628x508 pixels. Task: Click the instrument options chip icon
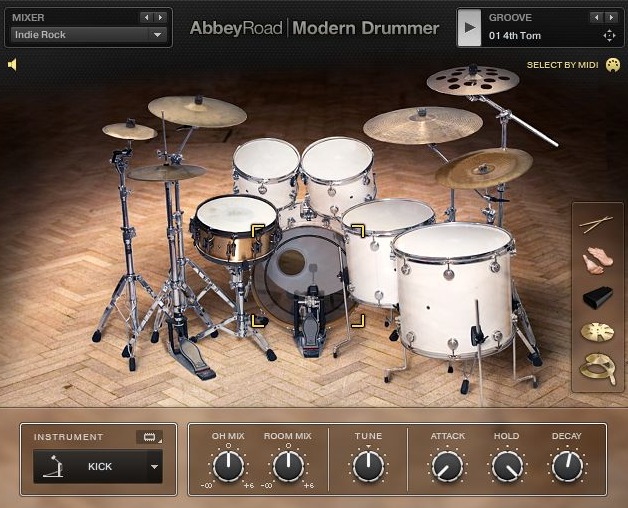click(149, 437)
